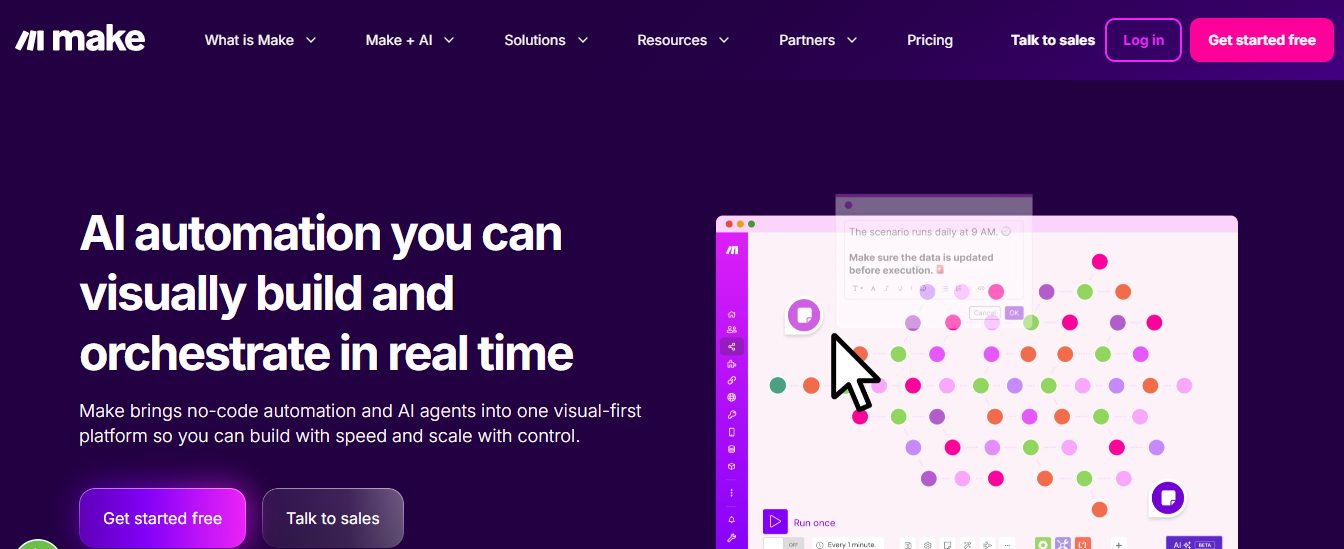This screenshot has height=549, width=1344.
Task: Click the purple tools icon in the bottom toolbar
Action: pos(1063,544)
